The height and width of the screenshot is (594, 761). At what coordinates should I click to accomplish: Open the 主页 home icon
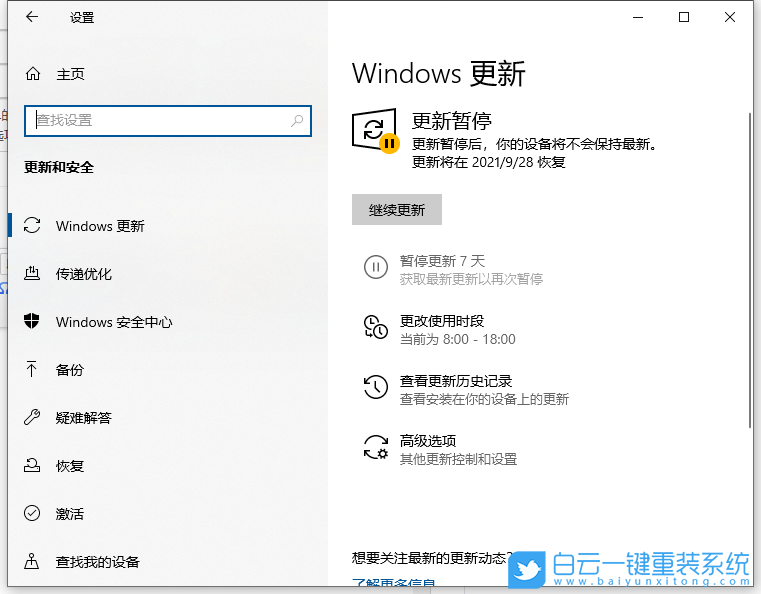[33, 74]
